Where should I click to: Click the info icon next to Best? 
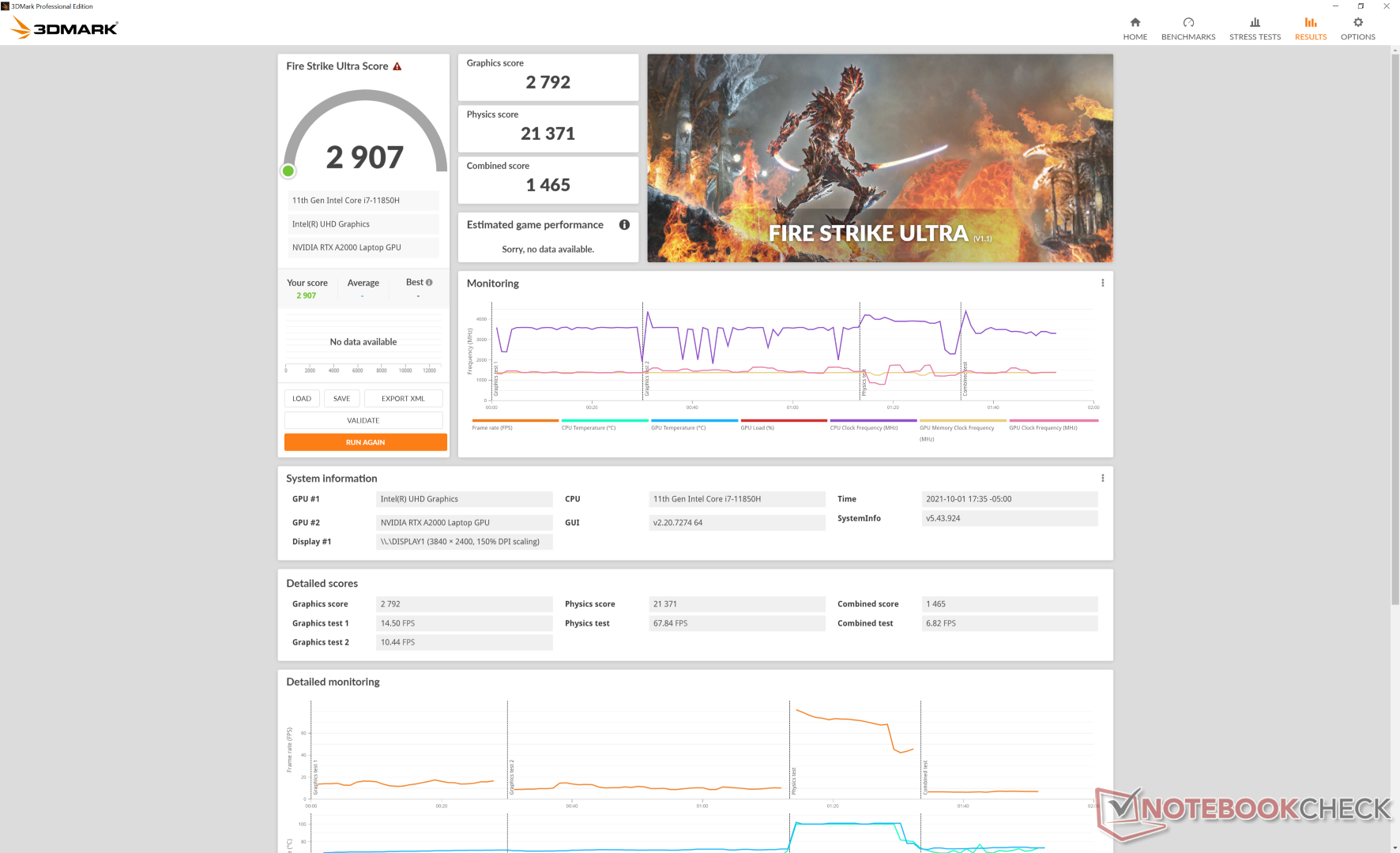point(429,283)
